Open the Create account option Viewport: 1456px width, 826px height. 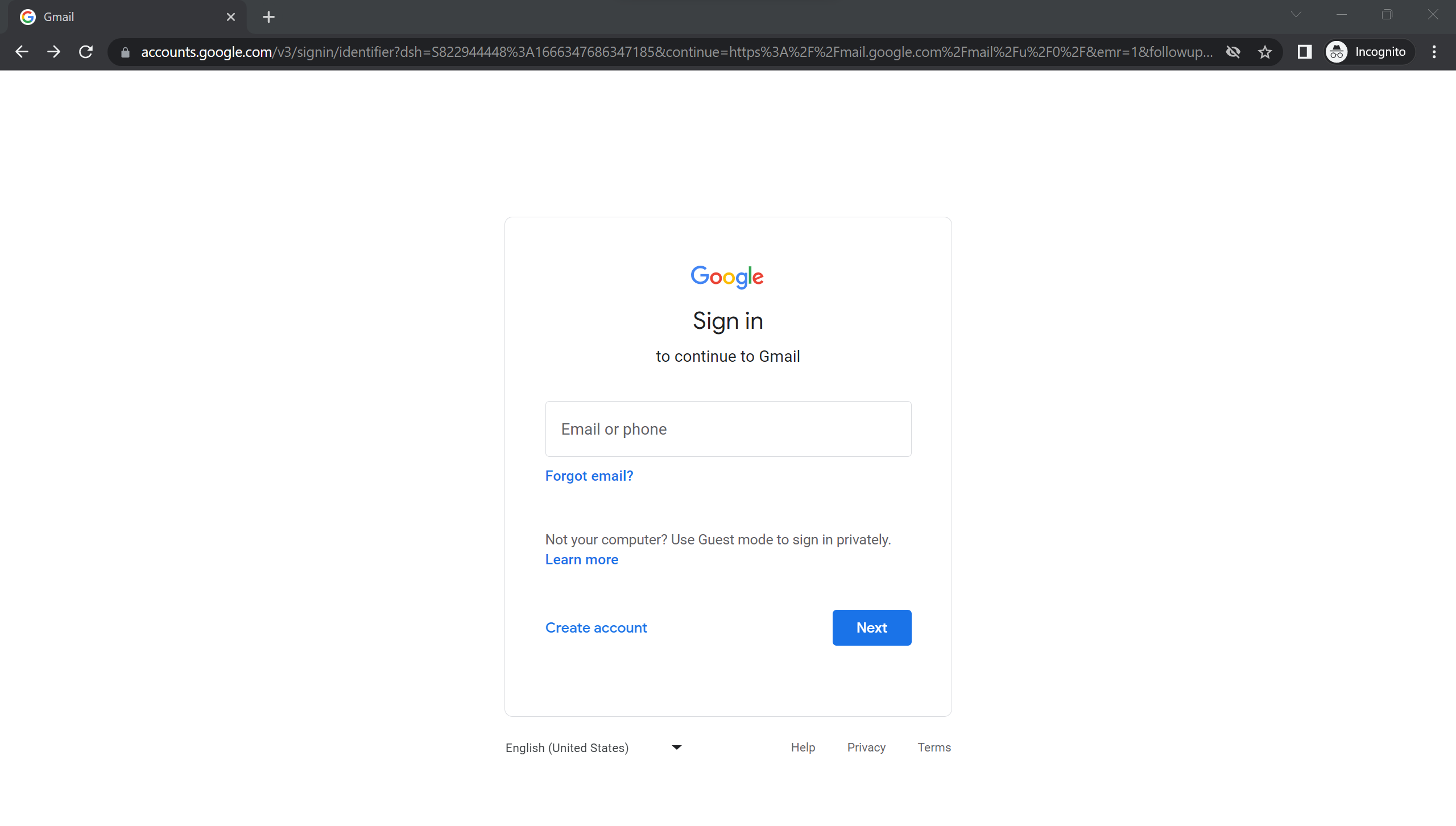coord(595,627)
